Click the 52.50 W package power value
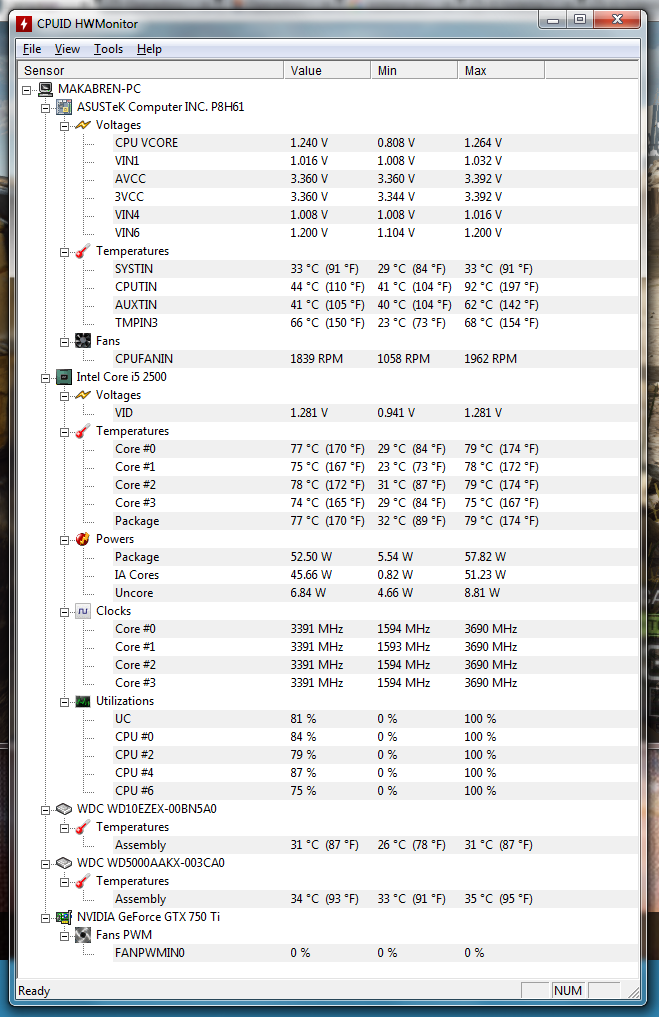 (x=311, y=556)
